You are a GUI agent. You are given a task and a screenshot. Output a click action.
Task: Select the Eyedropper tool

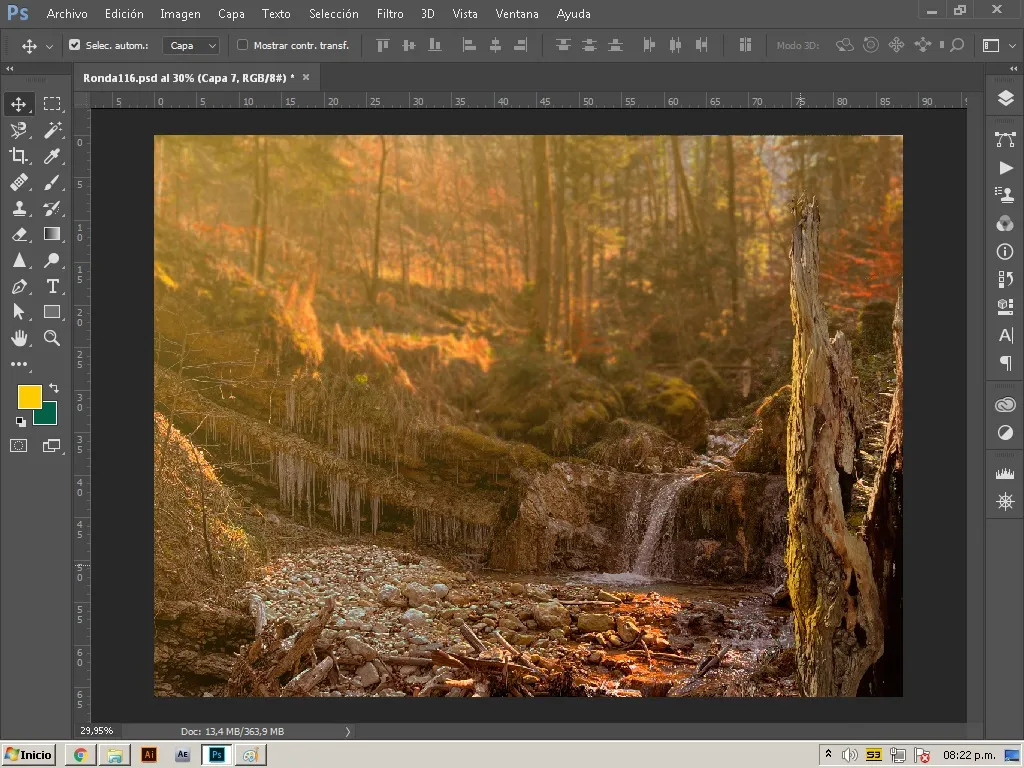[x=52, y=155]
